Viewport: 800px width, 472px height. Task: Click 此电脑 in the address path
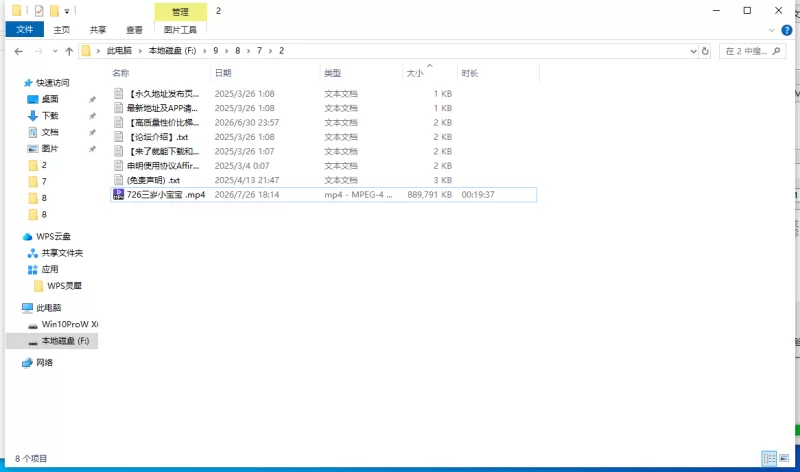pos(119,51)
